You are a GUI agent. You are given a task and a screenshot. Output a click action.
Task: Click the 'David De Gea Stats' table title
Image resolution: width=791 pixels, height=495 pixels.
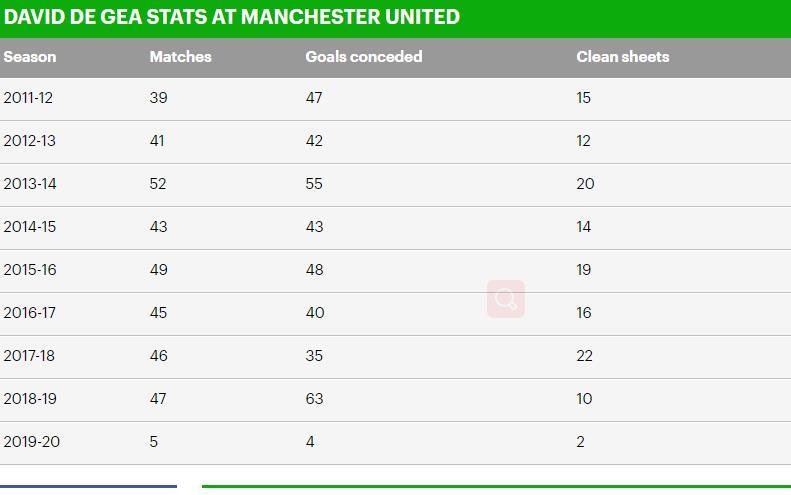point(232,17)
